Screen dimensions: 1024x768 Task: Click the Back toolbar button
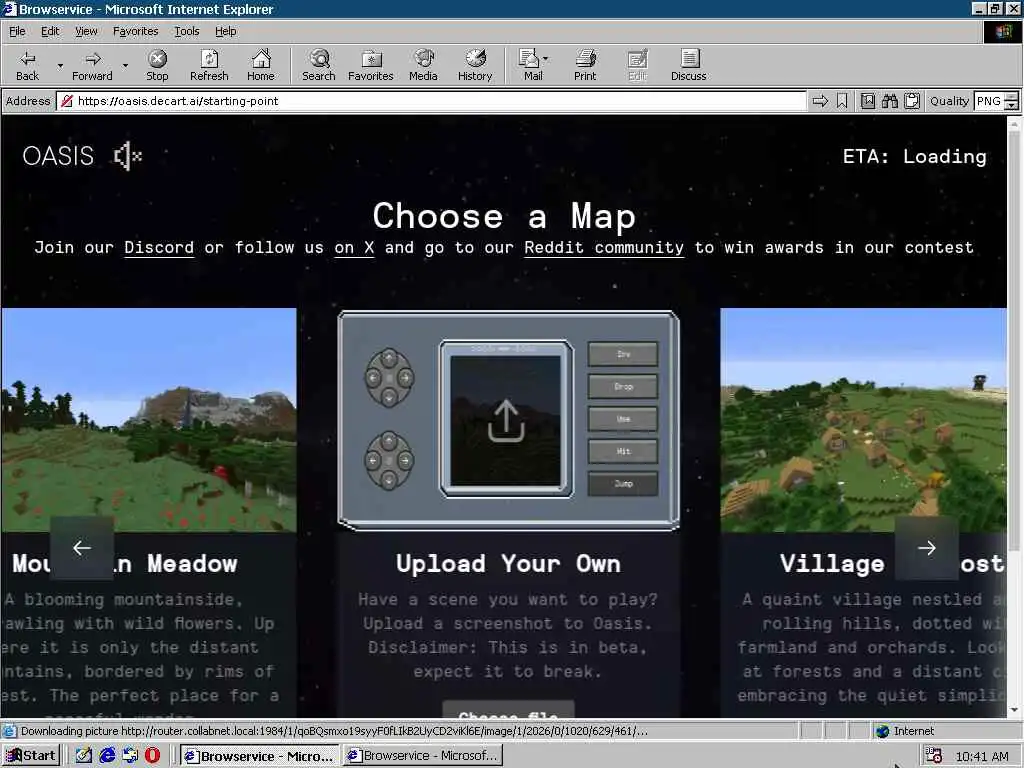point(27,65)
